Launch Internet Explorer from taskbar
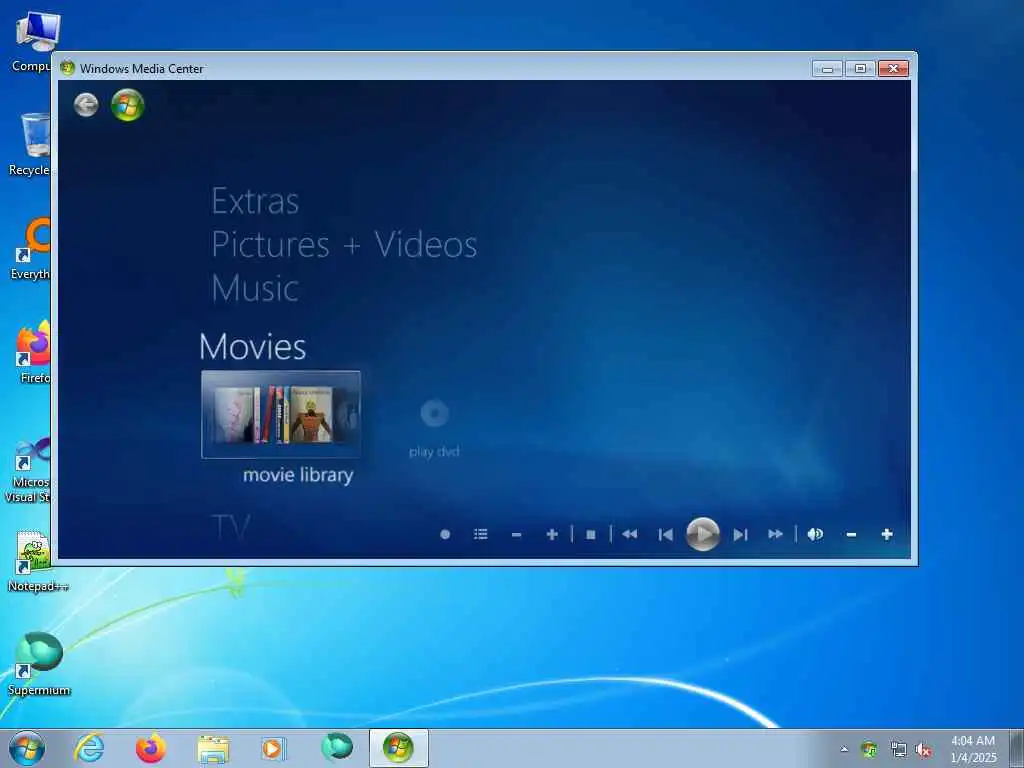Image resolution: width=1024 pixels, height=768 pixels. [89, 748]
